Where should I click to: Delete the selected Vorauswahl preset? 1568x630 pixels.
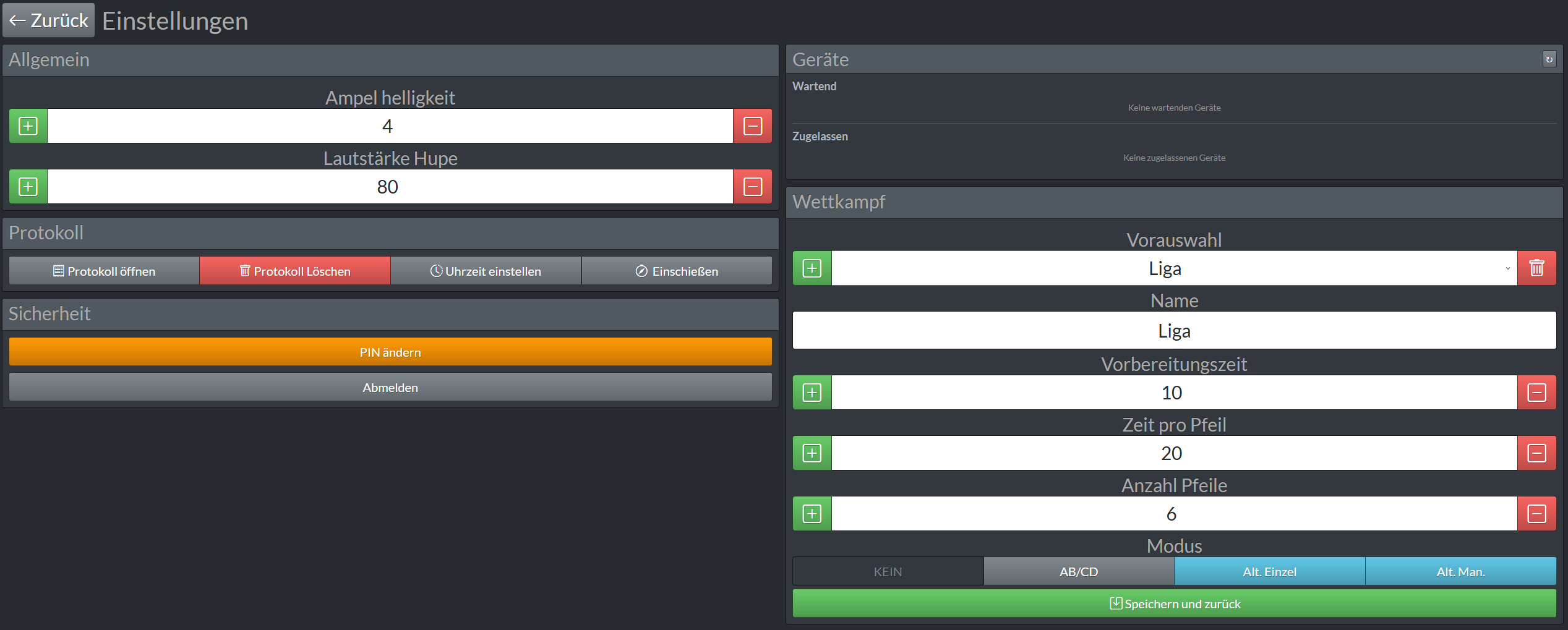pyautogui.click(x=1536, y=268)
